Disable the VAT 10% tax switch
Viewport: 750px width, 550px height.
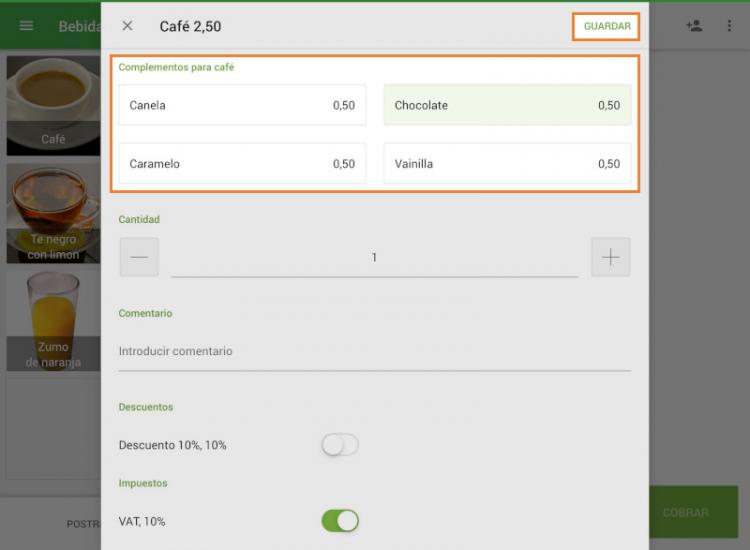click(x=339, y=521)
